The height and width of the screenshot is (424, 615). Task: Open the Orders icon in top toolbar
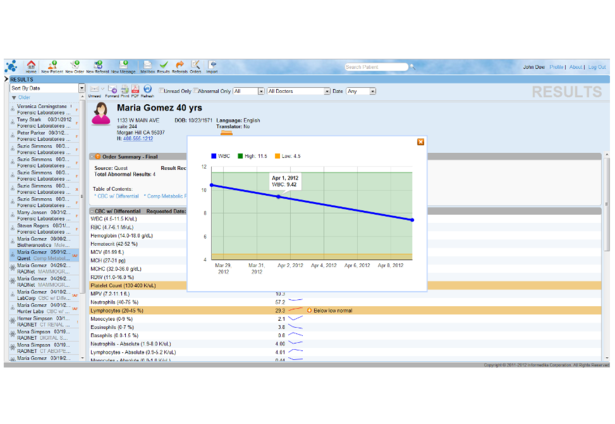[195, 65]
